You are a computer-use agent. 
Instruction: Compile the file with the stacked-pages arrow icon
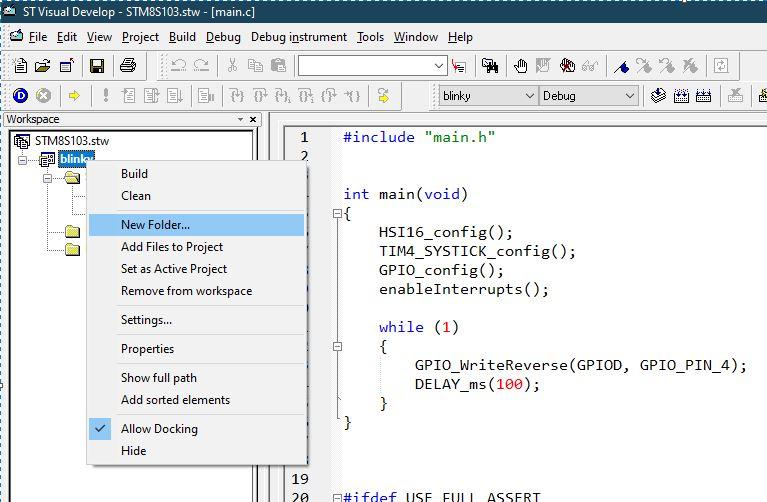(658, 95)
